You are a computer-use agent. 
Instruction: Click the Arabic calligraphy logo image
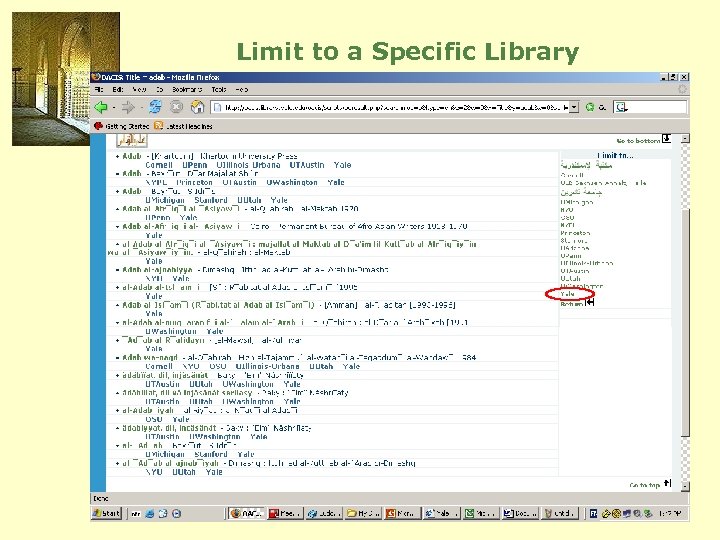(x=132, y=141)
